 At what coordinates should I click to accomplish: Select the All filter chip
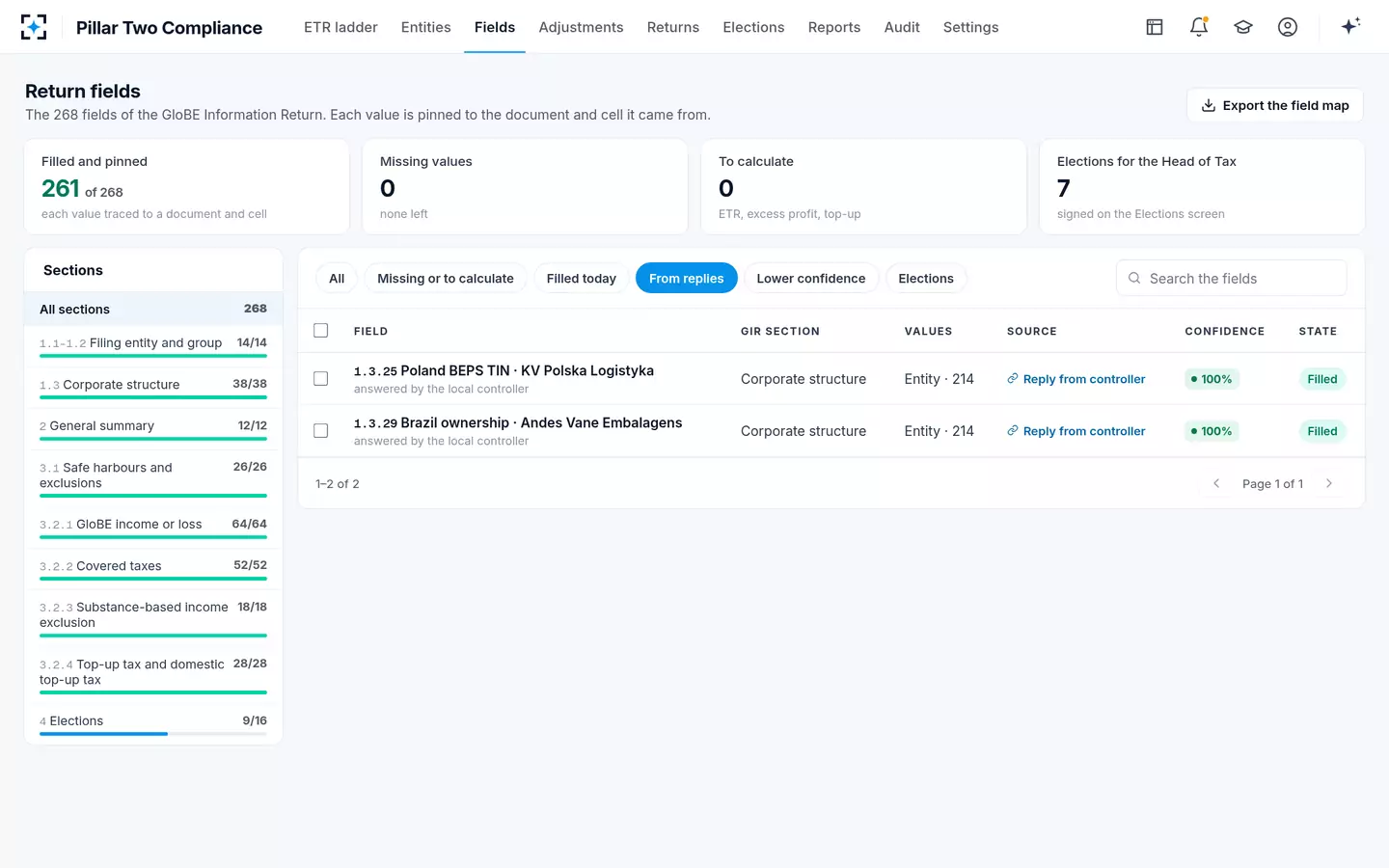[337, 278]
